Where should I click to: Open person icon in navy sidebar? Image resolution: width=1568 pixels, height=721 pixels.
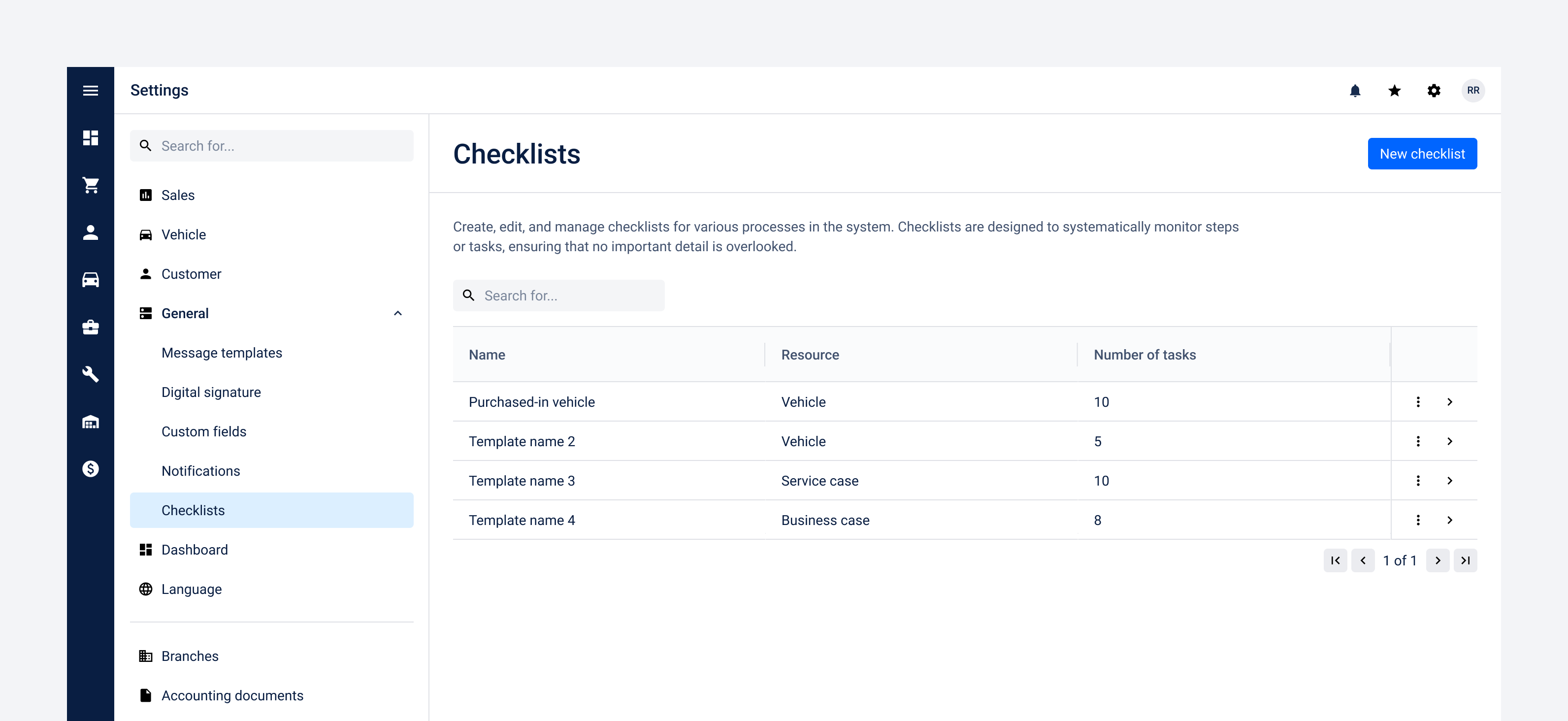(x=90, y=232)
